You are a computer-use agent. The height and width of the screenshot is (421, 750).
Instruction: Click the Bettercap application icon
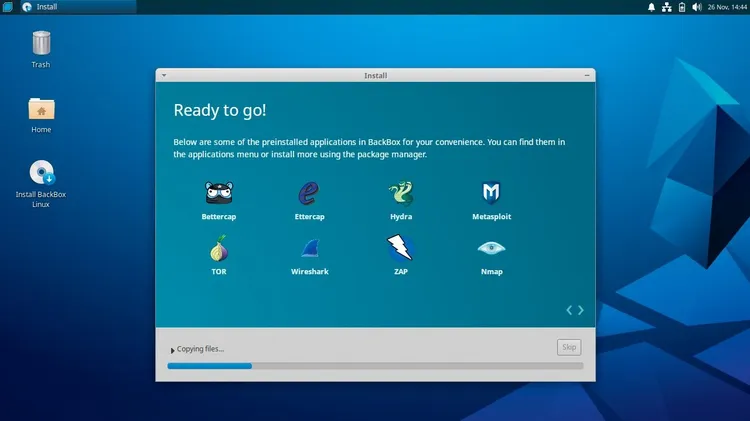219,193
